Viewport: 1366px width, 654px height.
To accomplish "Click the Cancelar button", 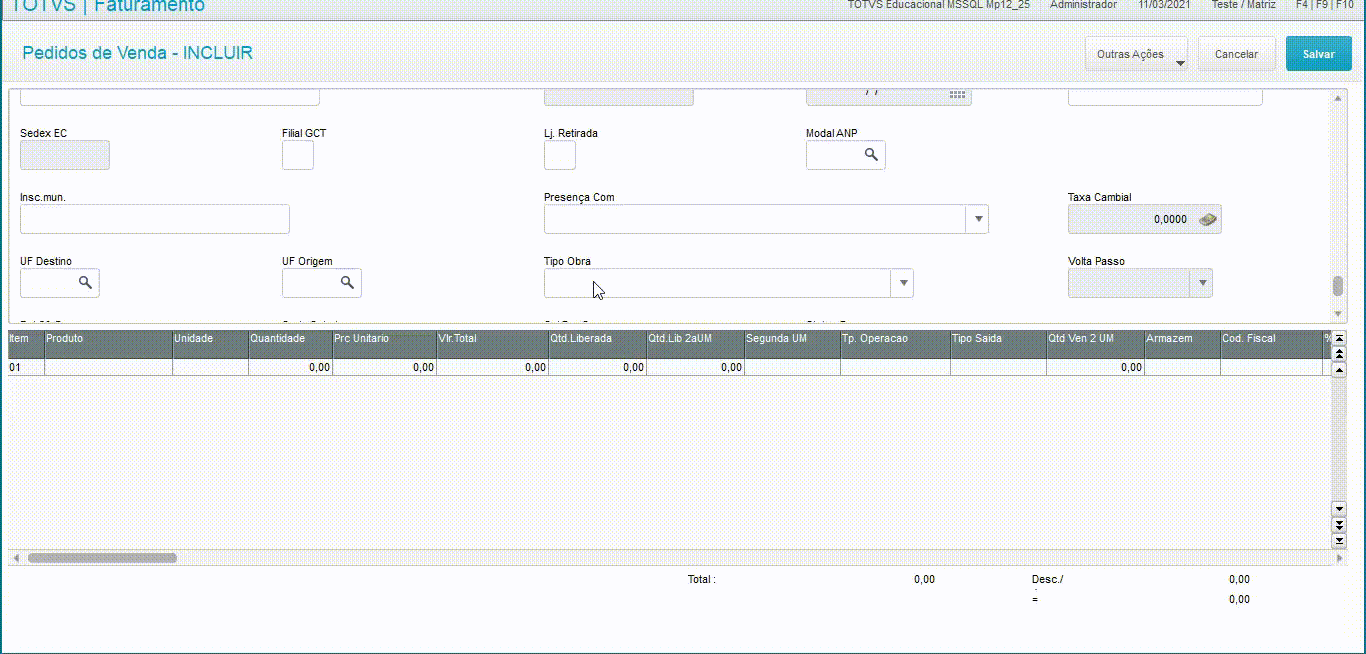I will click(x=1236, y=54).
